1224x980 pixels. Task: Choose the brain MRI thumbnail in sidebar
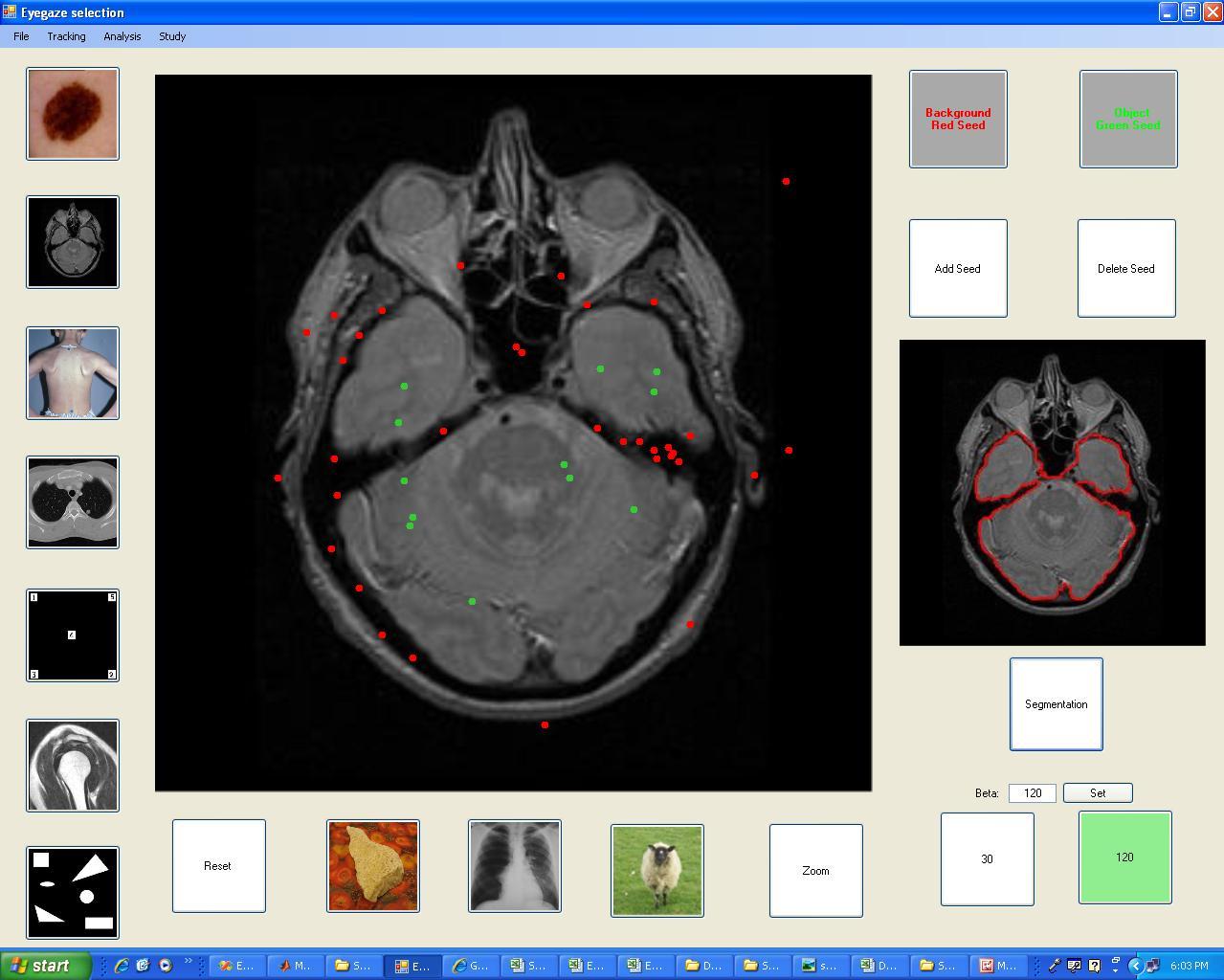tap(73, 242)
